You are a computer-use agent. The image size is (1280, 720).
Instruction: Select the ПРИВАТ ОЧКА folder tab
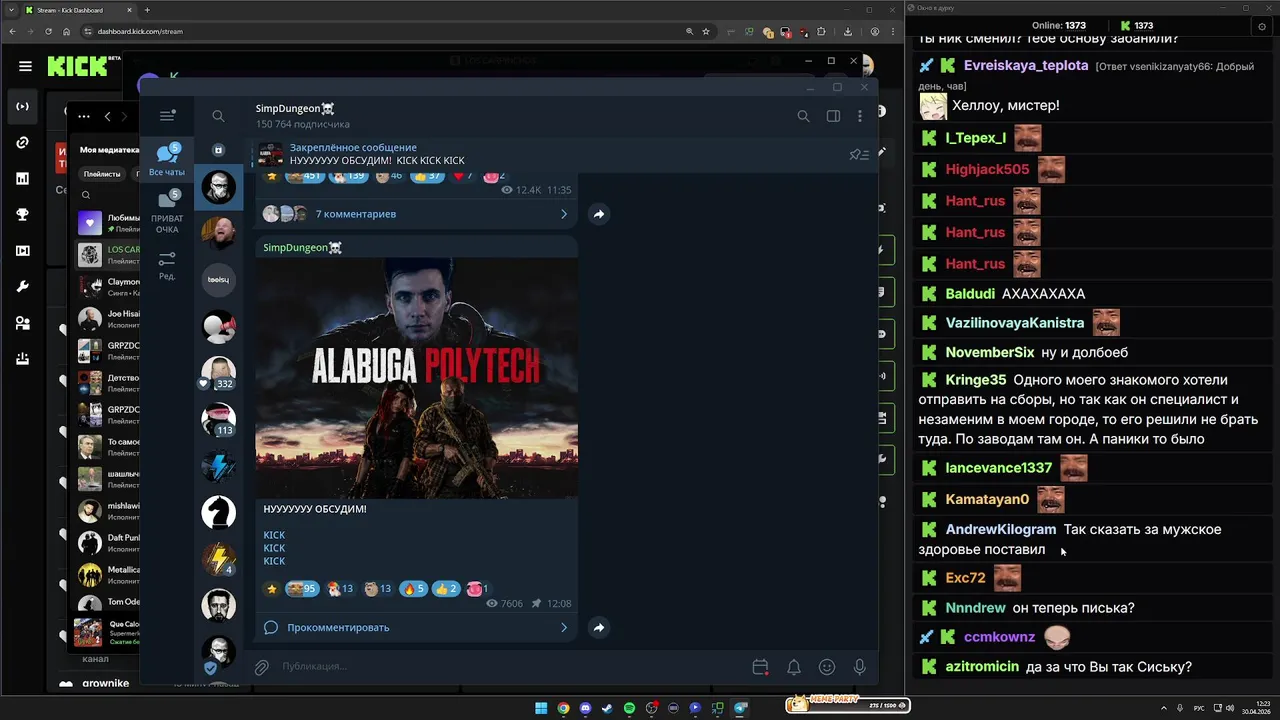167,212
